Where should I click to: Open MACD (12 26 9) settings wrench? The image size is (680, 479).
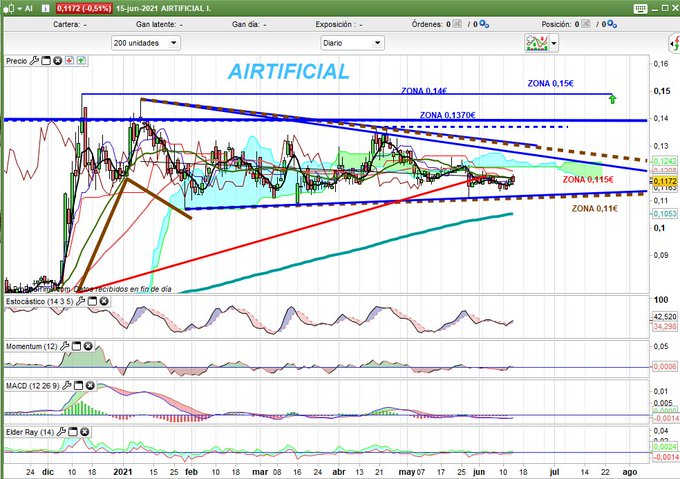click(x=66, y=385)
